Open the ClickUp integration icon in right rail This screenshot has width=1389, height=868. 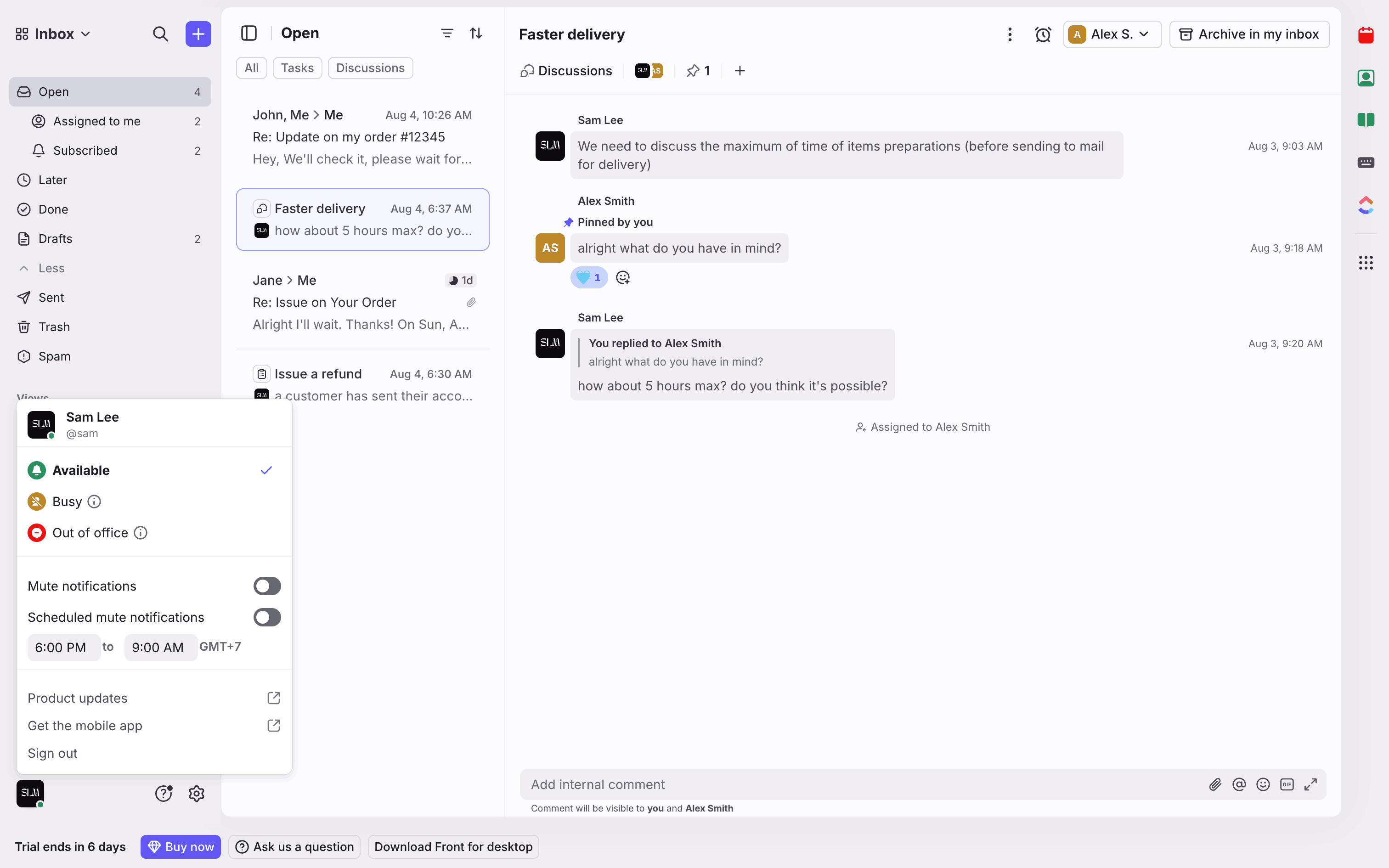(1366, 205)
